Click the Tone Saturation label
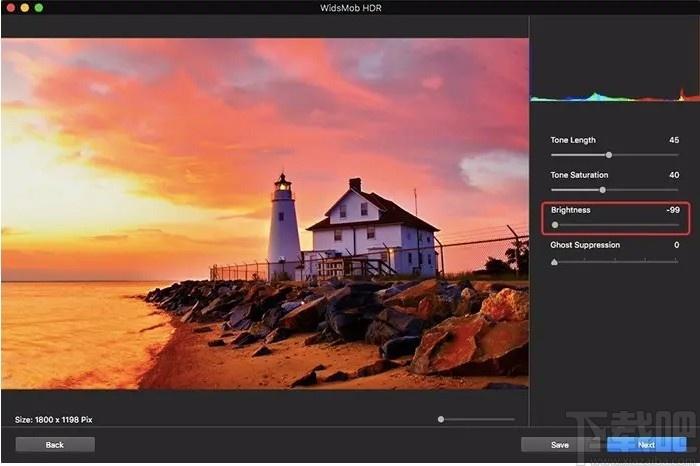 (x=579, y=175)
